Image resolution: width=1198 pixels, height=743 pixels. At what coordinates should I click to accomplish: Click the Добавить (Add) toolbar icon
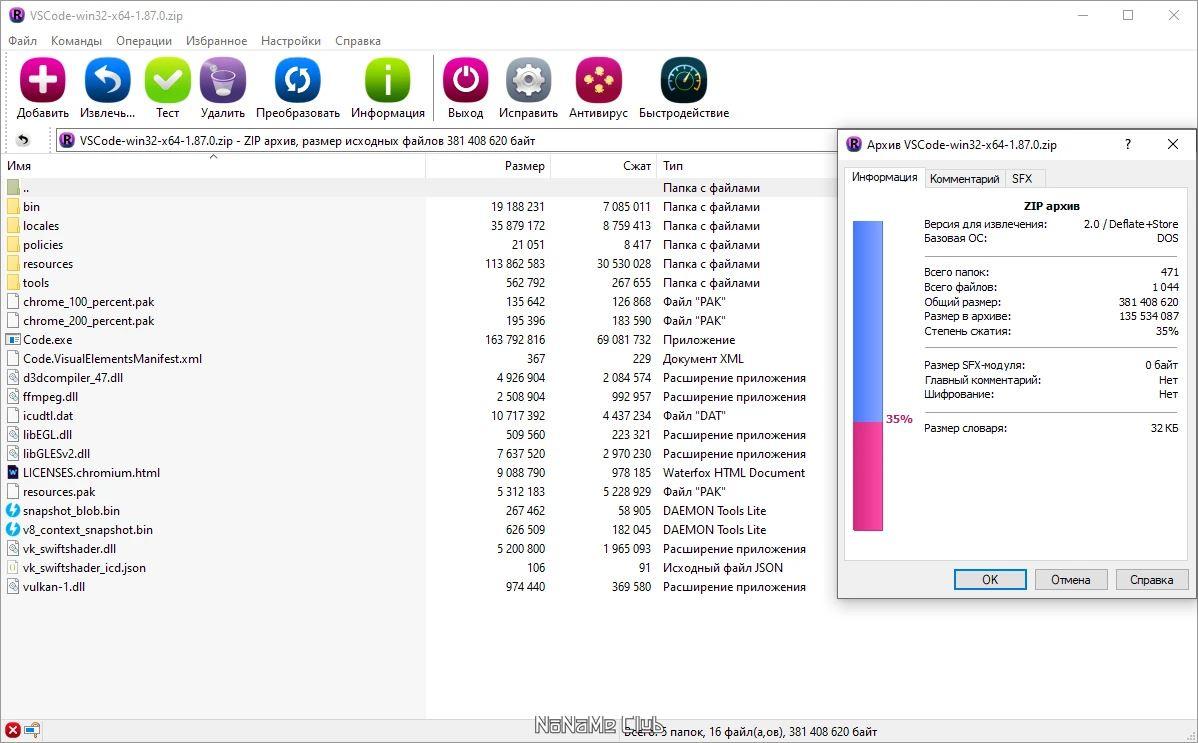pos(42,81)
